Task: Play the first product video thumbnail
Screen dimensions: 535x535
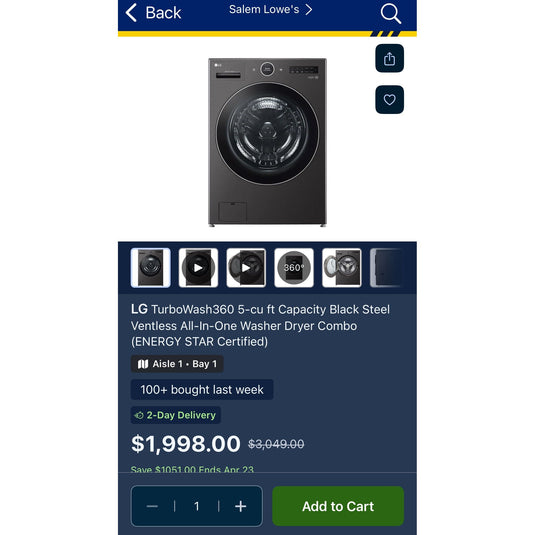Action: (x=198, y=268)
